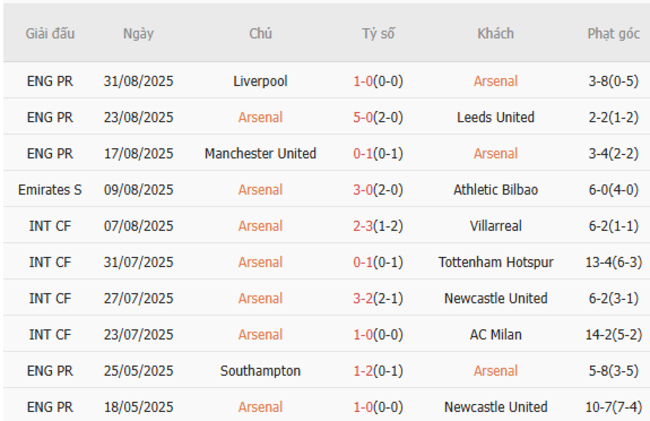650x421 pixels.
Task: Select Manchester United in the home column
Action: (x=260, y=153)
